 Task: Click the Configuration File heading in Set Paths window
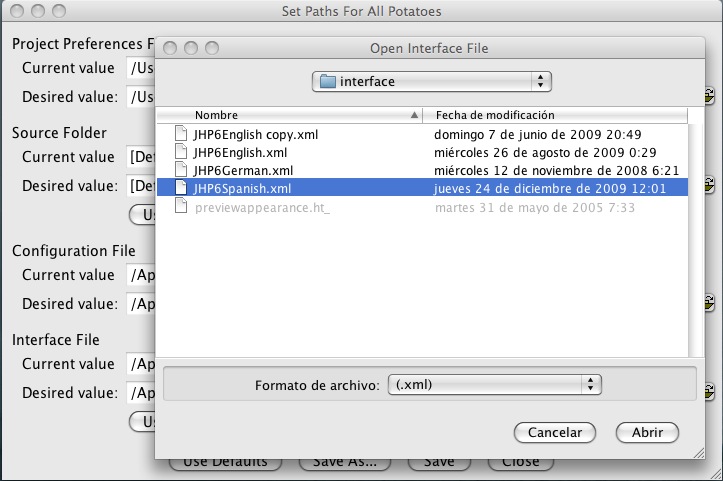click(x=74, y=251)
